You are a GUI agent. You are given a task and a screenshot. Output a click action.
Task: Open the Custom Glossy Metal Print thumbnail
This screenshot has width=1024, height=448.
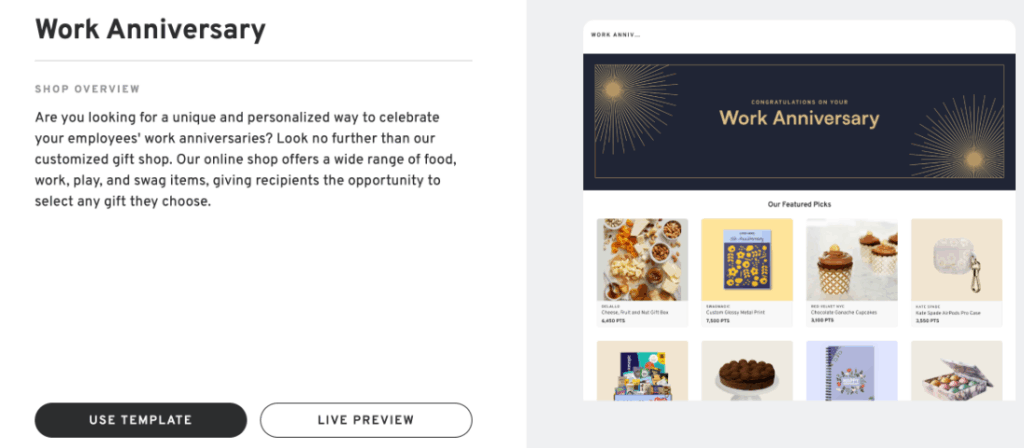click(747, 260)
